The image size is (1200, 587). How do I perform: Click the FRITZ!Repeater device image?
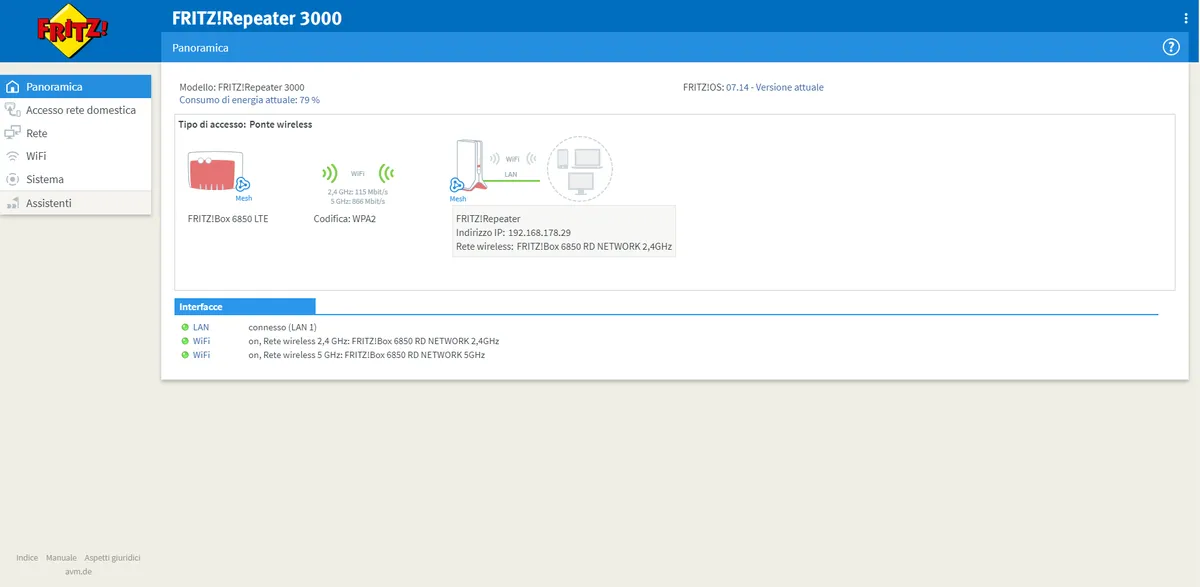pos(469,165)
